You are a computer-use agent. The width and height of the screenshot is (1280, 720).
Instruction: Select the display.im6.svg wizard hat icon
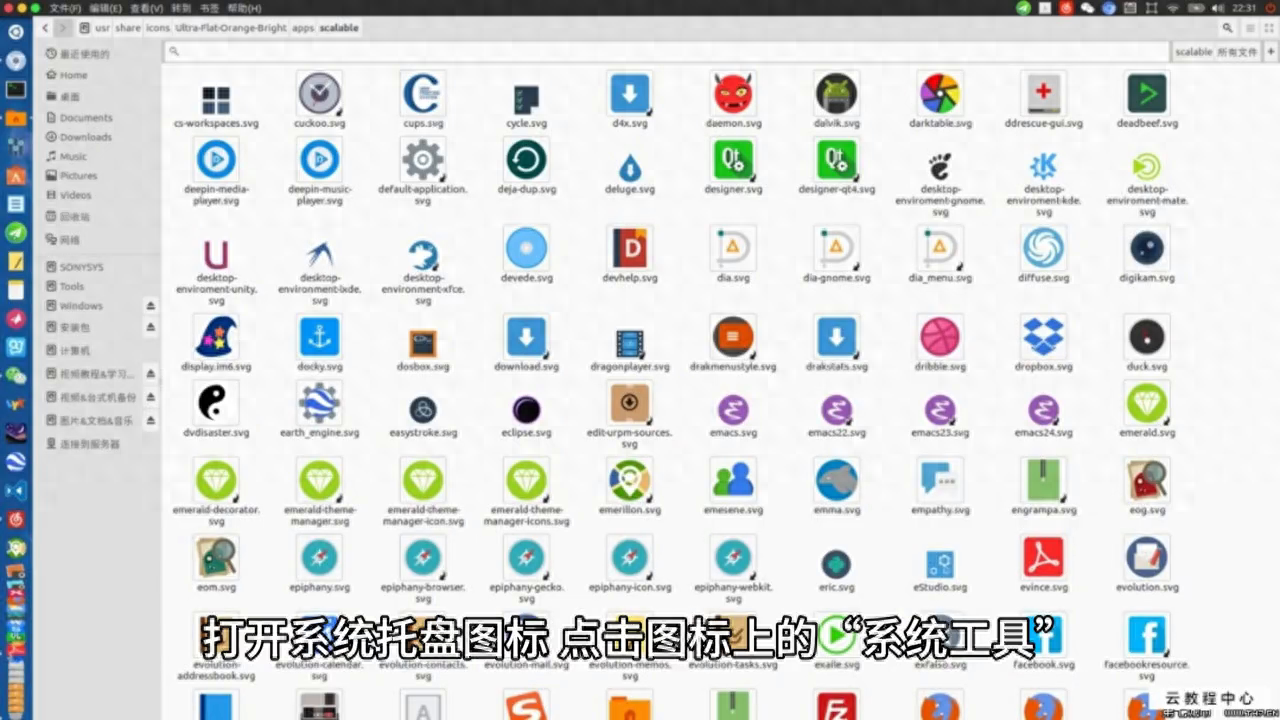tap(216, 337)
